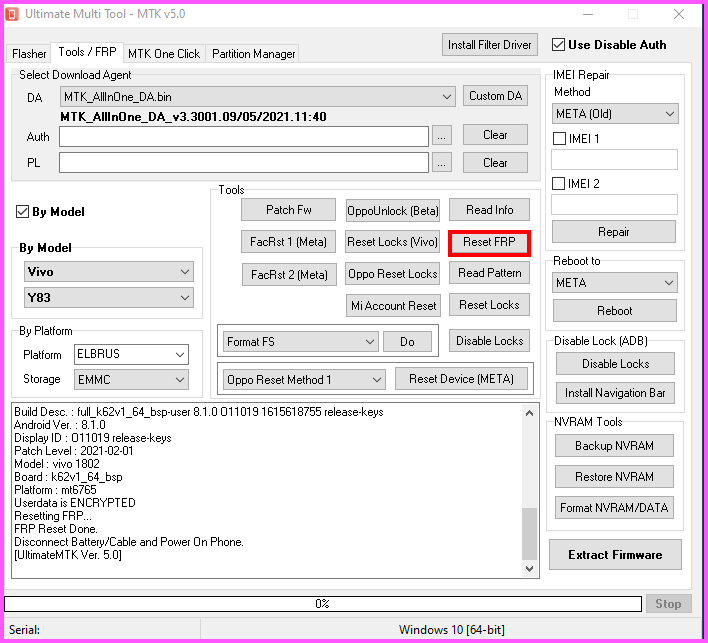Select the Tools / FRP tab
The width and height of the screenshot is (708, 643).
coord(87,52)
